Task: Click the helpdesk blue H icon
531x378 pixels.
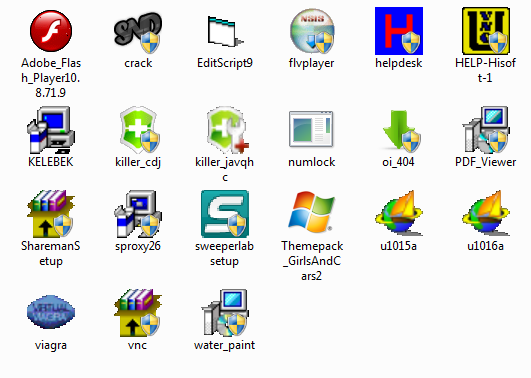Action: pos(399,31)
